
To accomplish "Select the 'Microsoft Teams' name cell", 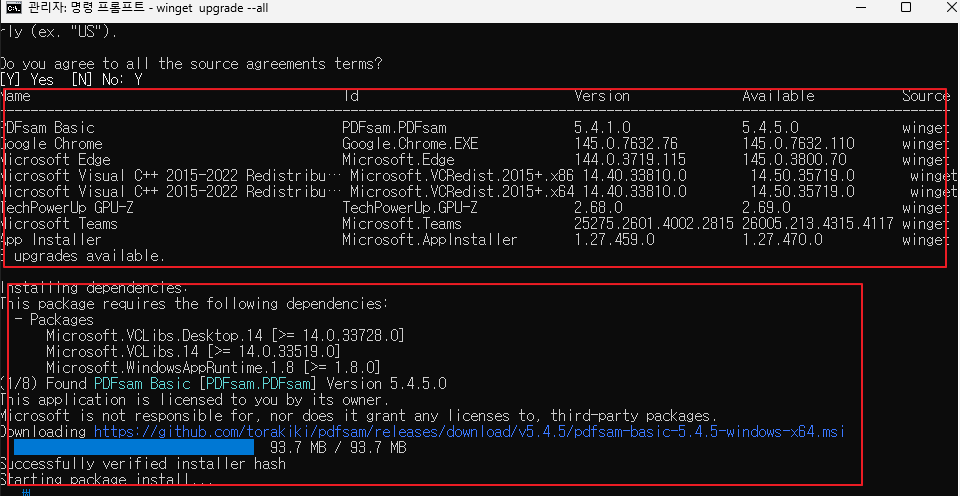I will pyautogui.click(x=59, y=224).
